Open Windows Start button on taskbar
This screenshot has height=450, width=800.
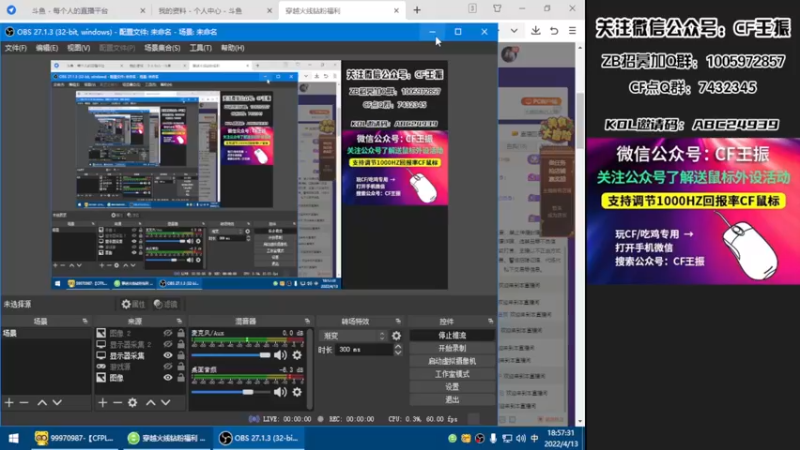(x=14, y=438)
